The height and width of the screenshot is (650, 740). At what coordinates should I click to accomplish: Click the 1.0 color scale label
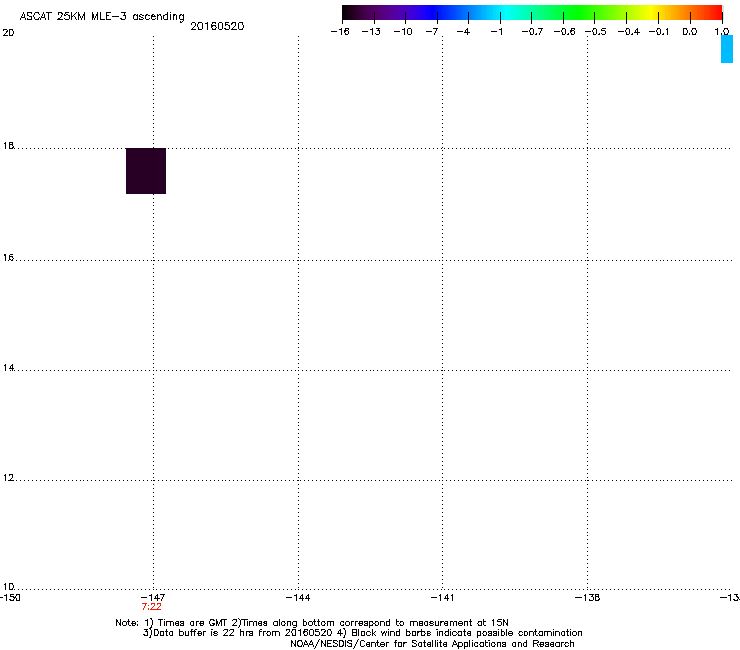[x=722, y=32]
